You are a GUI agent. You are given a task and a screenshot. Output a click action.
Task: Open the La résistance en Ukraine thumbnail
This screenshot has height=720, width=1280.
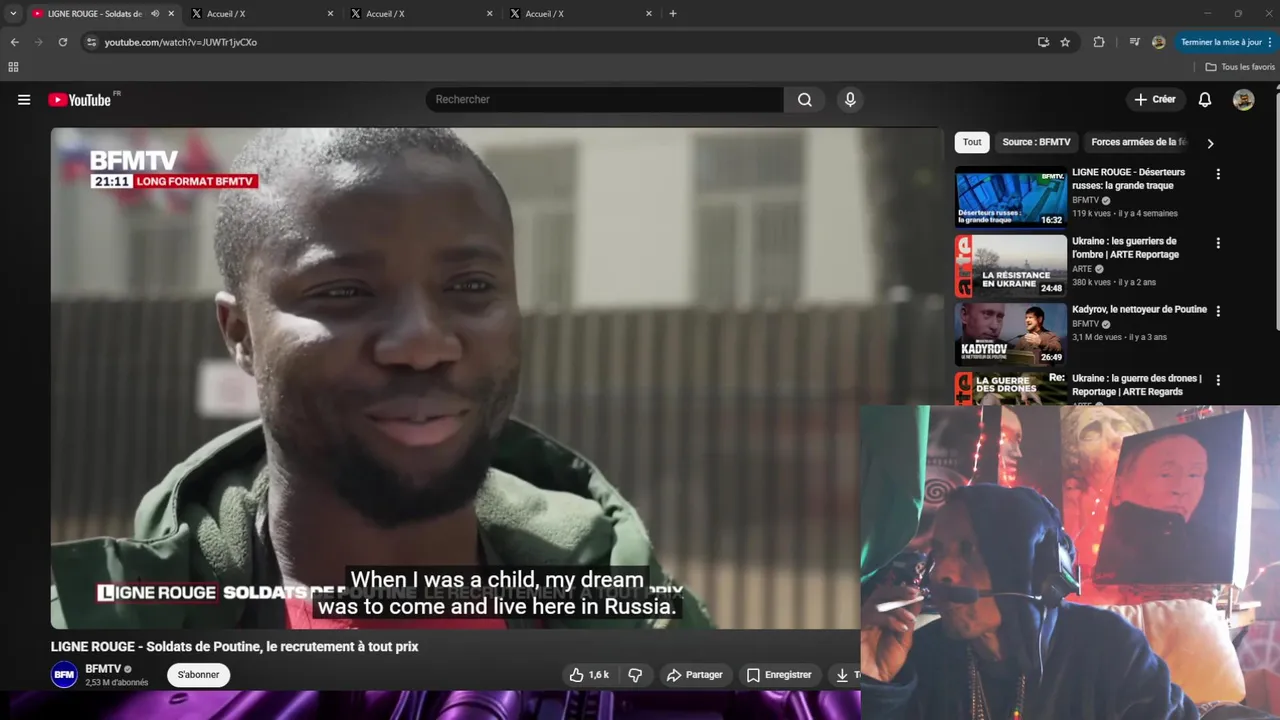1010,266
